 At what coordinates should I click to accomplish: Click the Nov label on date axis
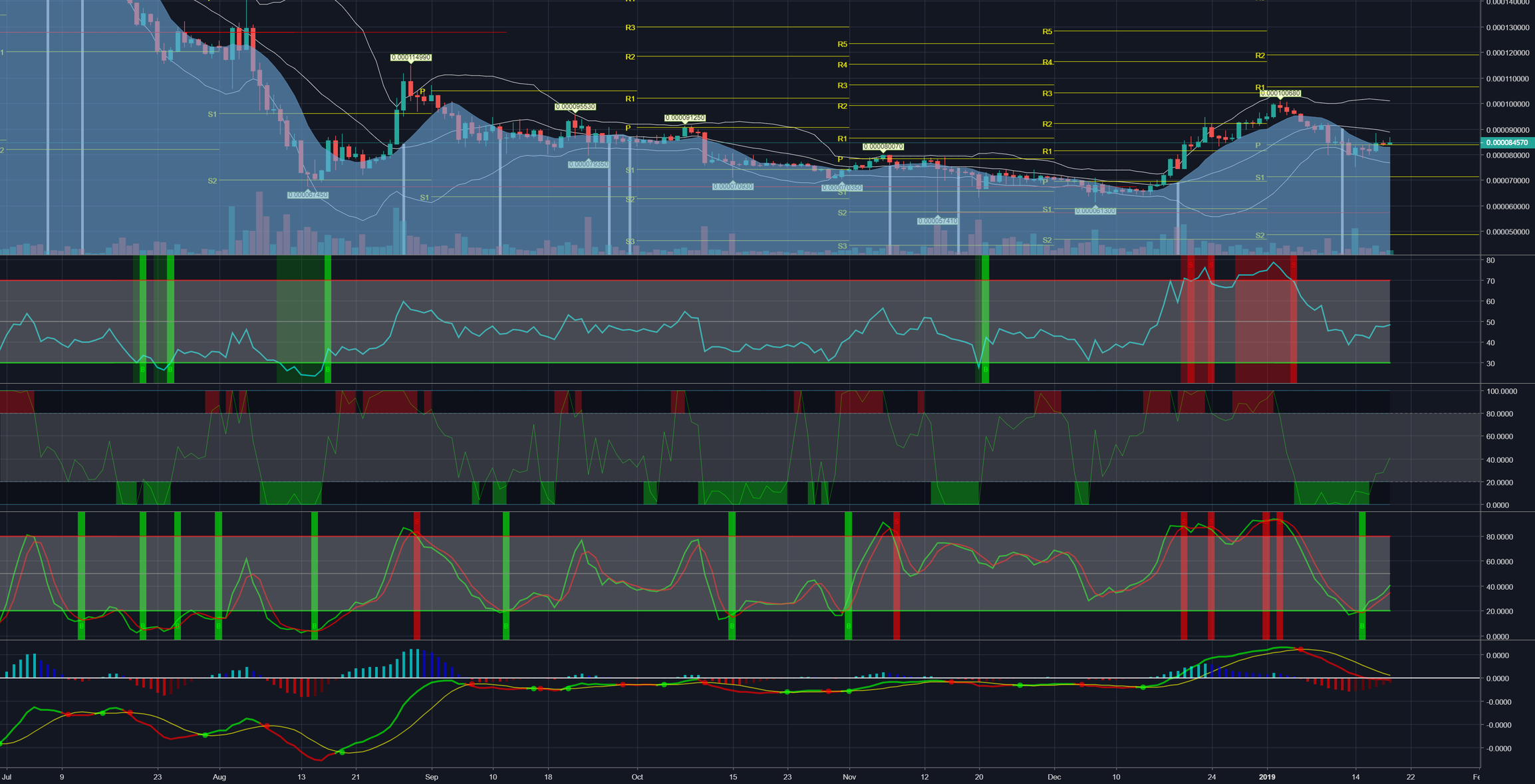point(849,777)
